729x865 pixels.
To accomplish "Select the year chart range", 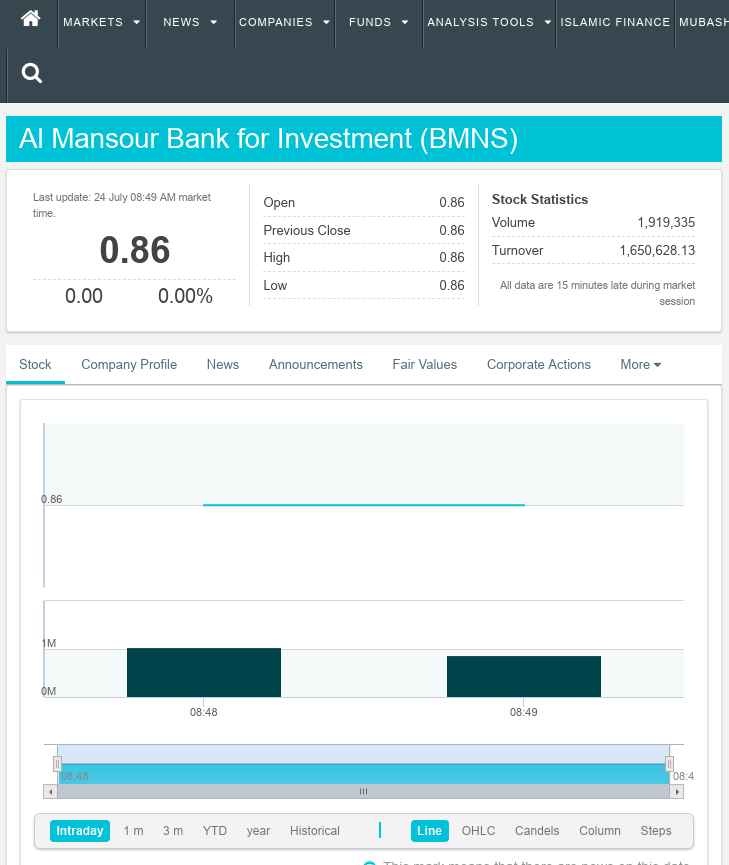I will tap(258, 831).
